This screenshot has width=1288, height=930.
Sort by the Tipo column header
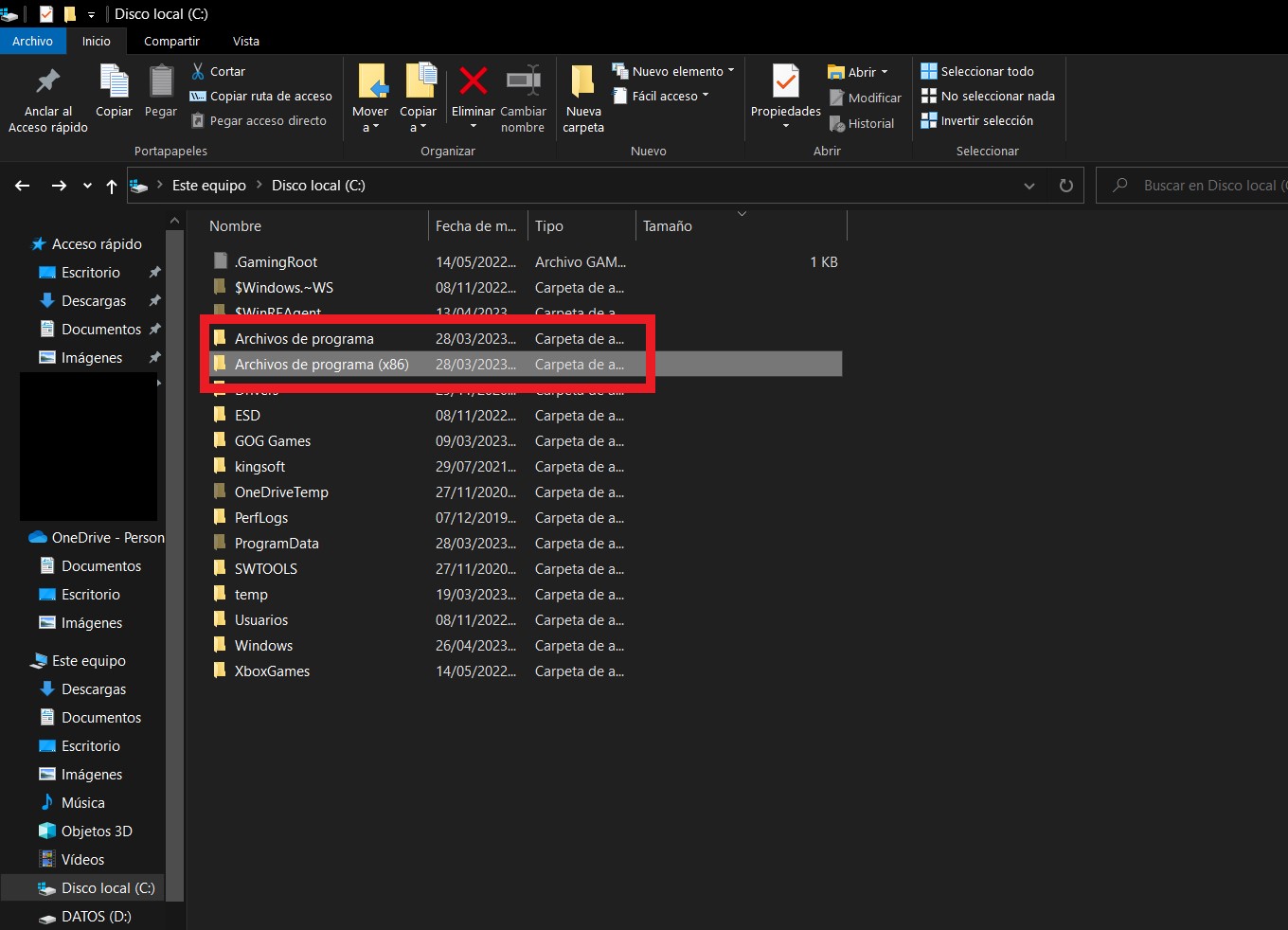click(x=581, y=225)
